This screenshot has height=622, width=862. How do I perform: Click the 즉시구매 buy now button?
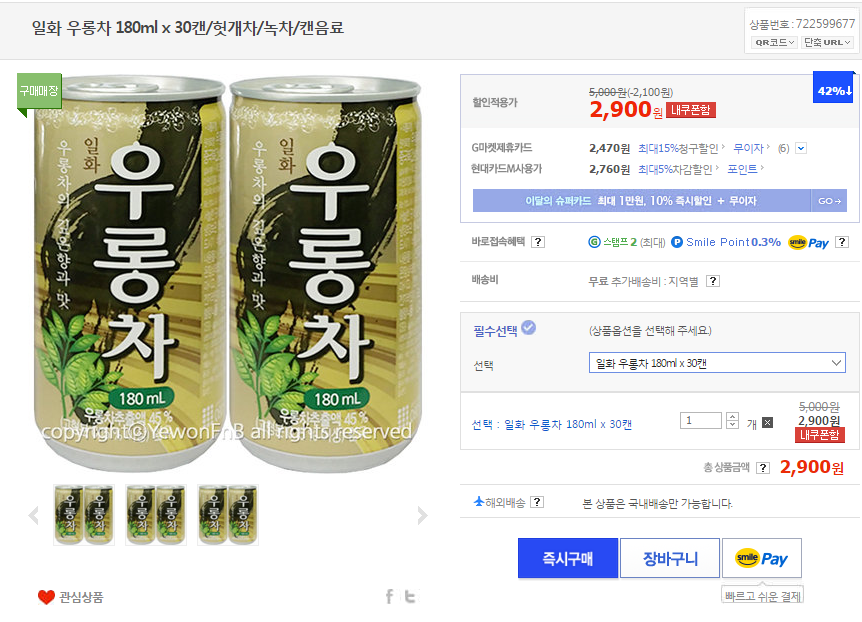tap(567, 558)
